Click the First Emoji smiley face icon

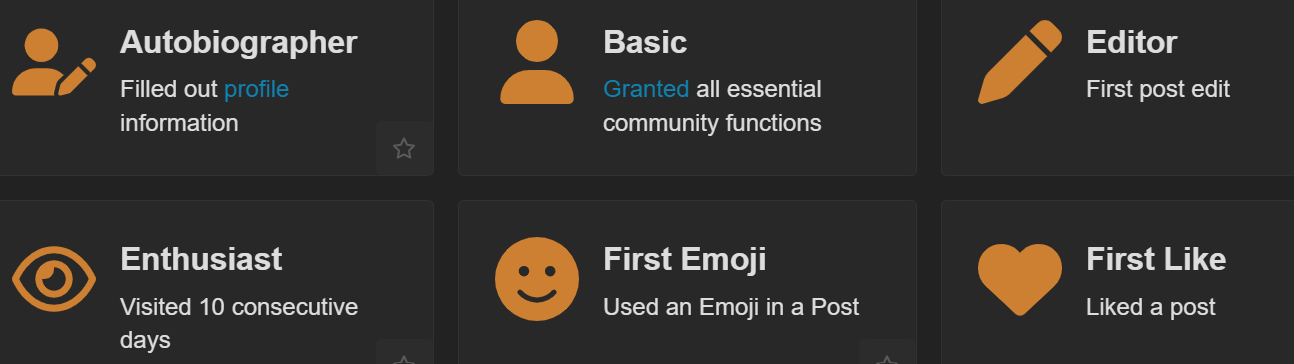537,279
